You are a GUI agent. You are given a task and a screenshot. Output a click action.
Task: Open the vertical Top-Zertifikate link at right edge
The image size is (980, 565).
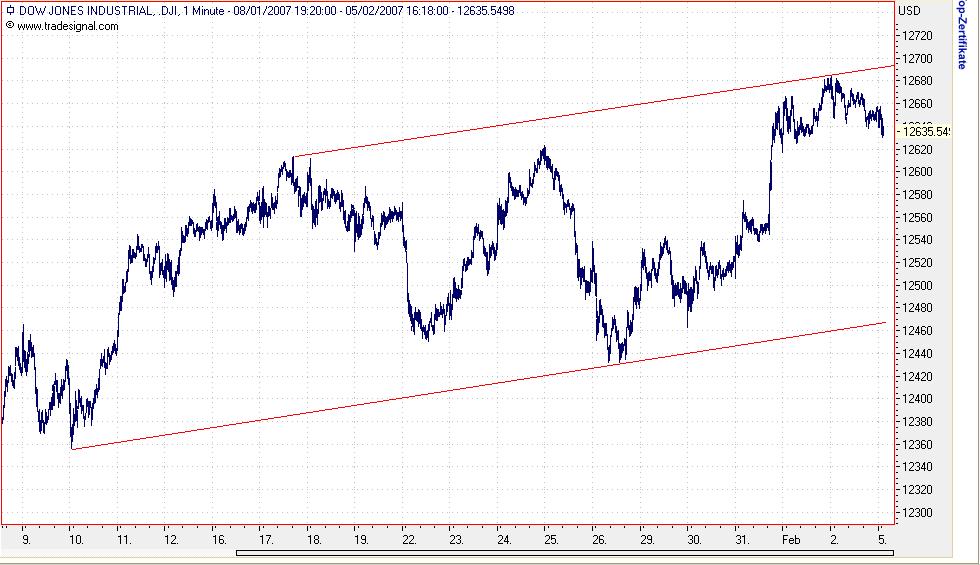point(961,34)
